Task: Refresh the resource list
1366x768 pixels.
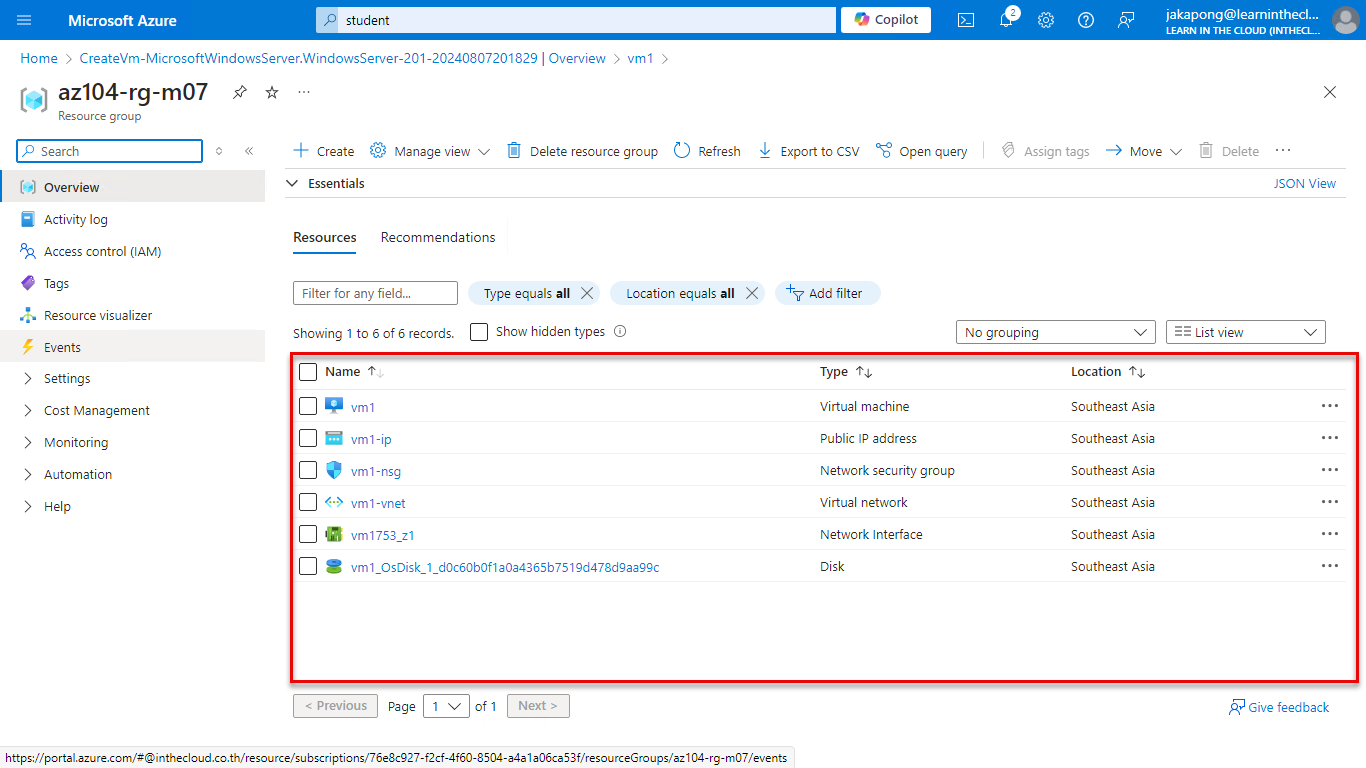Action: pyautogui.click(x=707, y=151)
